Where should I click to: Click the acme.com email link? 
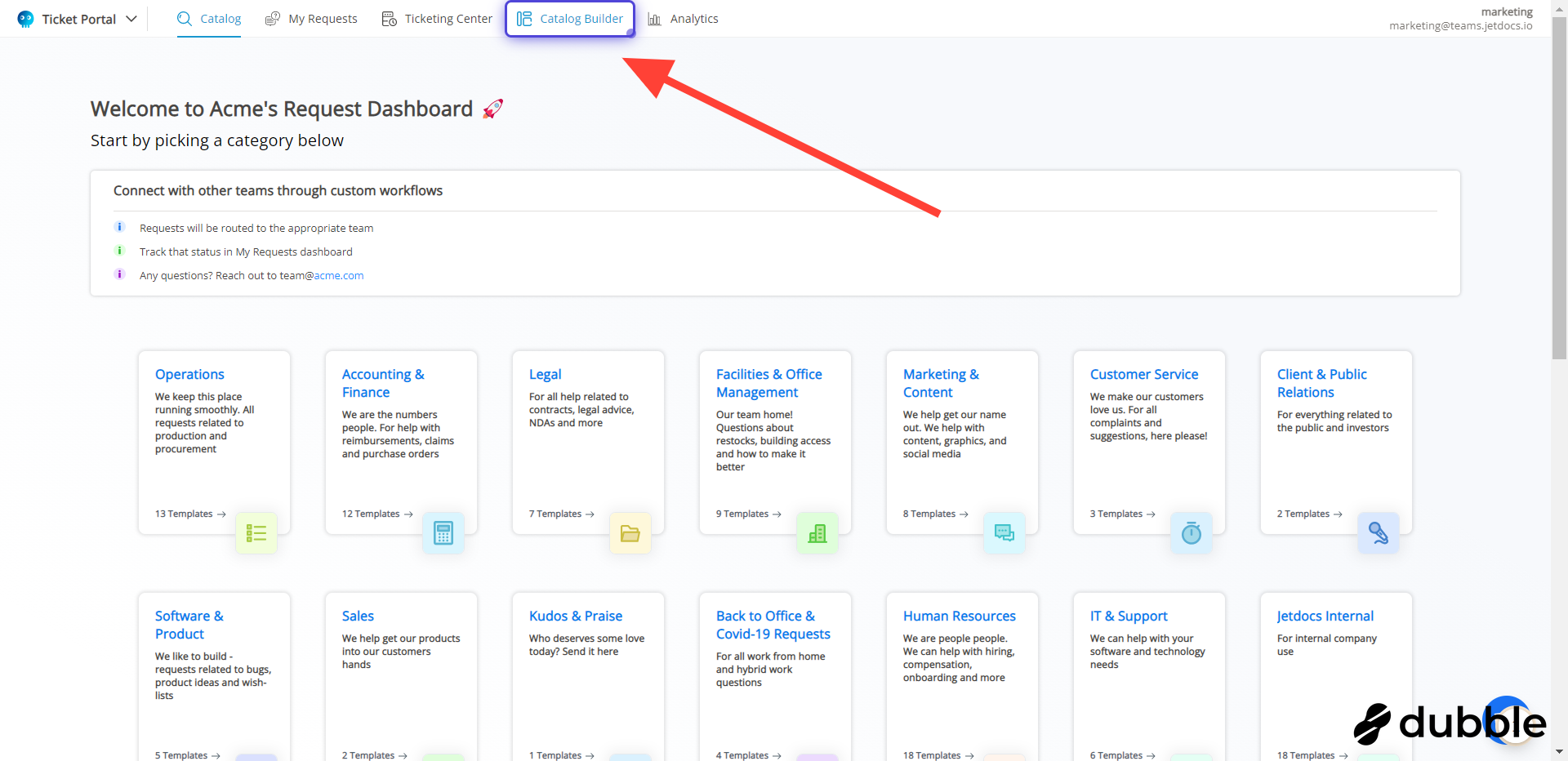339,276
